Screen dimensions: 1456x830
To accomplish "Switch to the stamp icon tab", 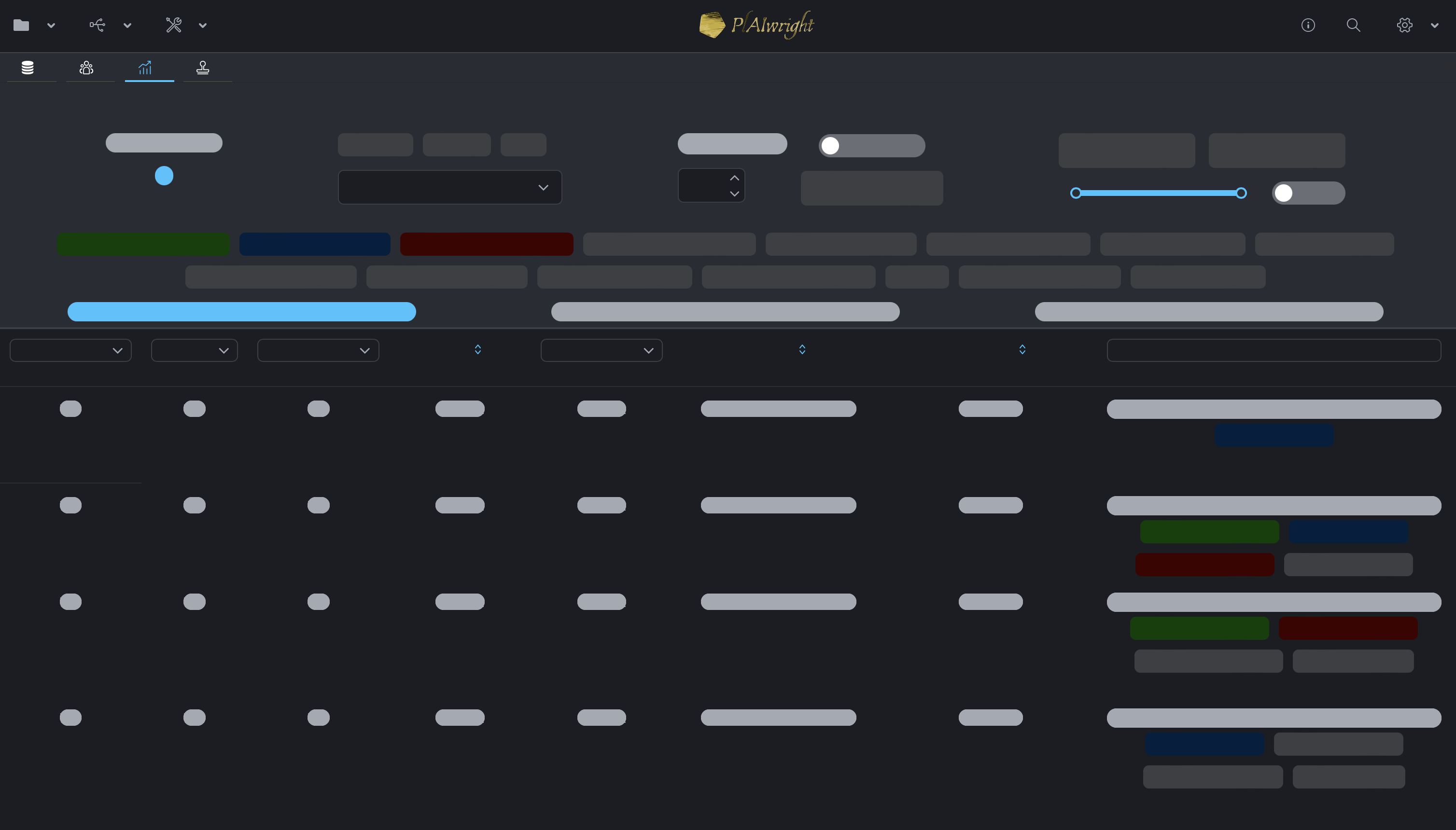I will [x=202, y=68].
